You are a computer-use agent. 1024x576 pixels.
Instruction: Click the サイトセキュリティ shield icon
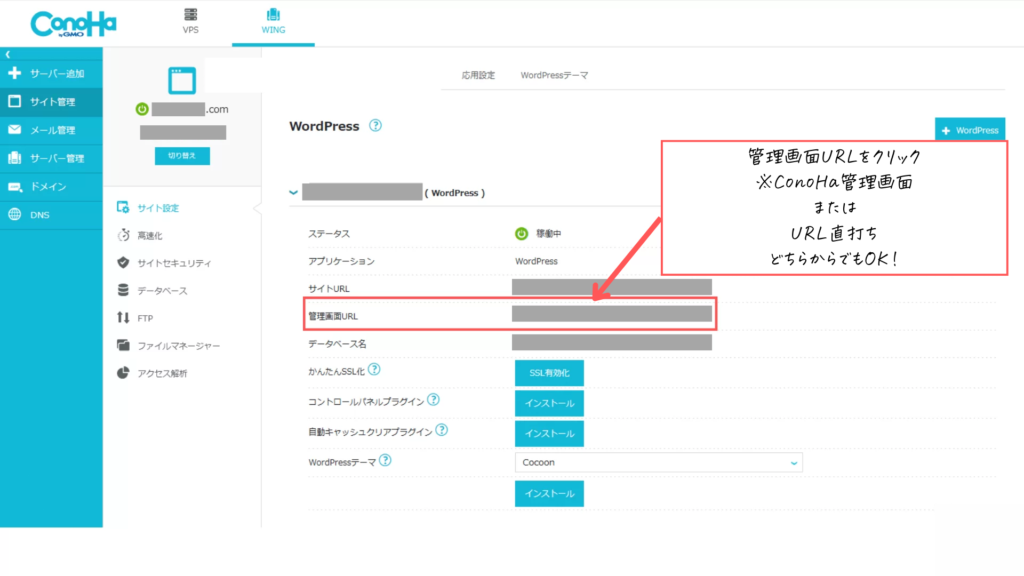tap(123, 263)
